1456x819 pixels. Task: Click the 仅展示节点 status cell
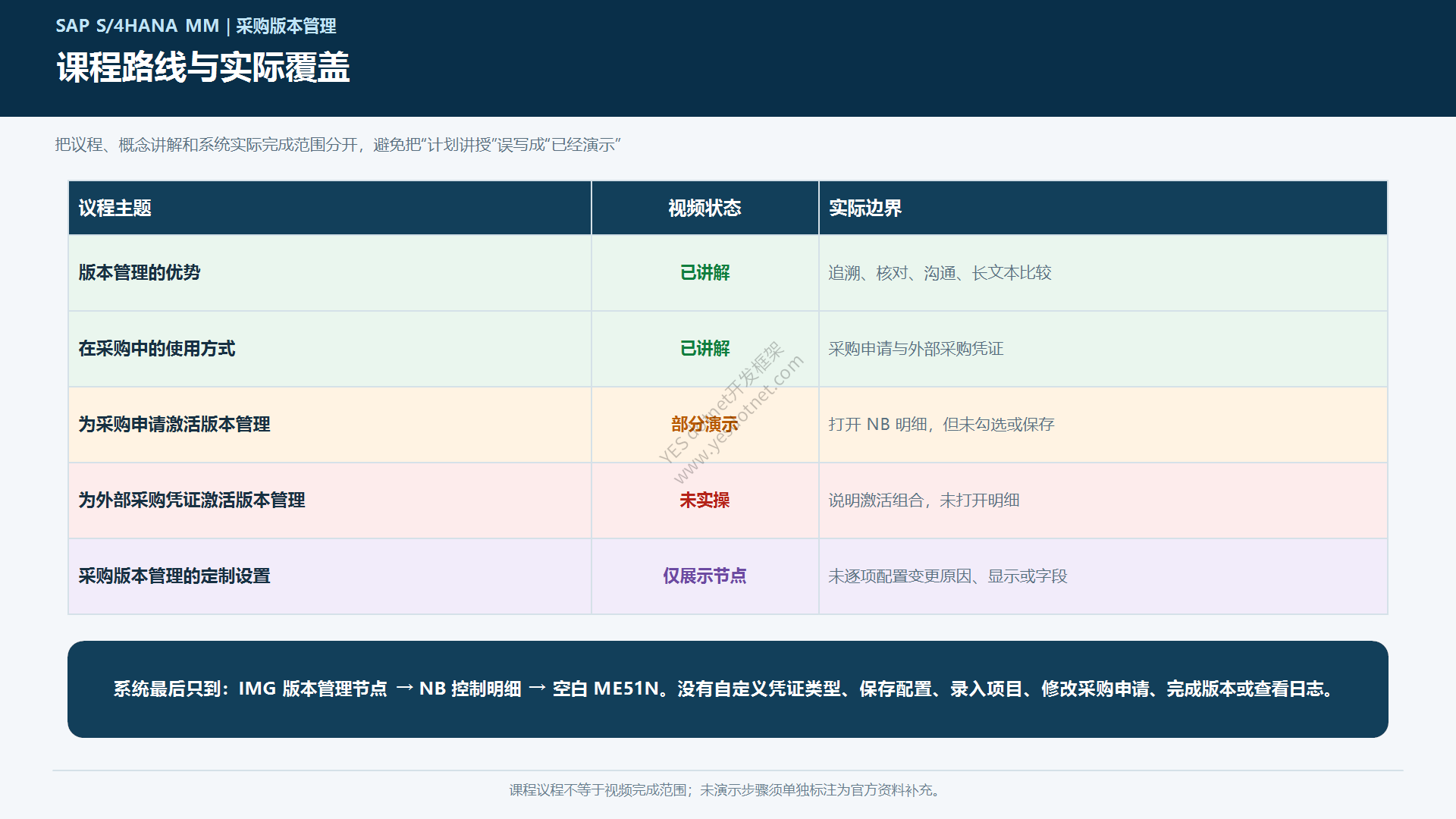coord(704,576)
